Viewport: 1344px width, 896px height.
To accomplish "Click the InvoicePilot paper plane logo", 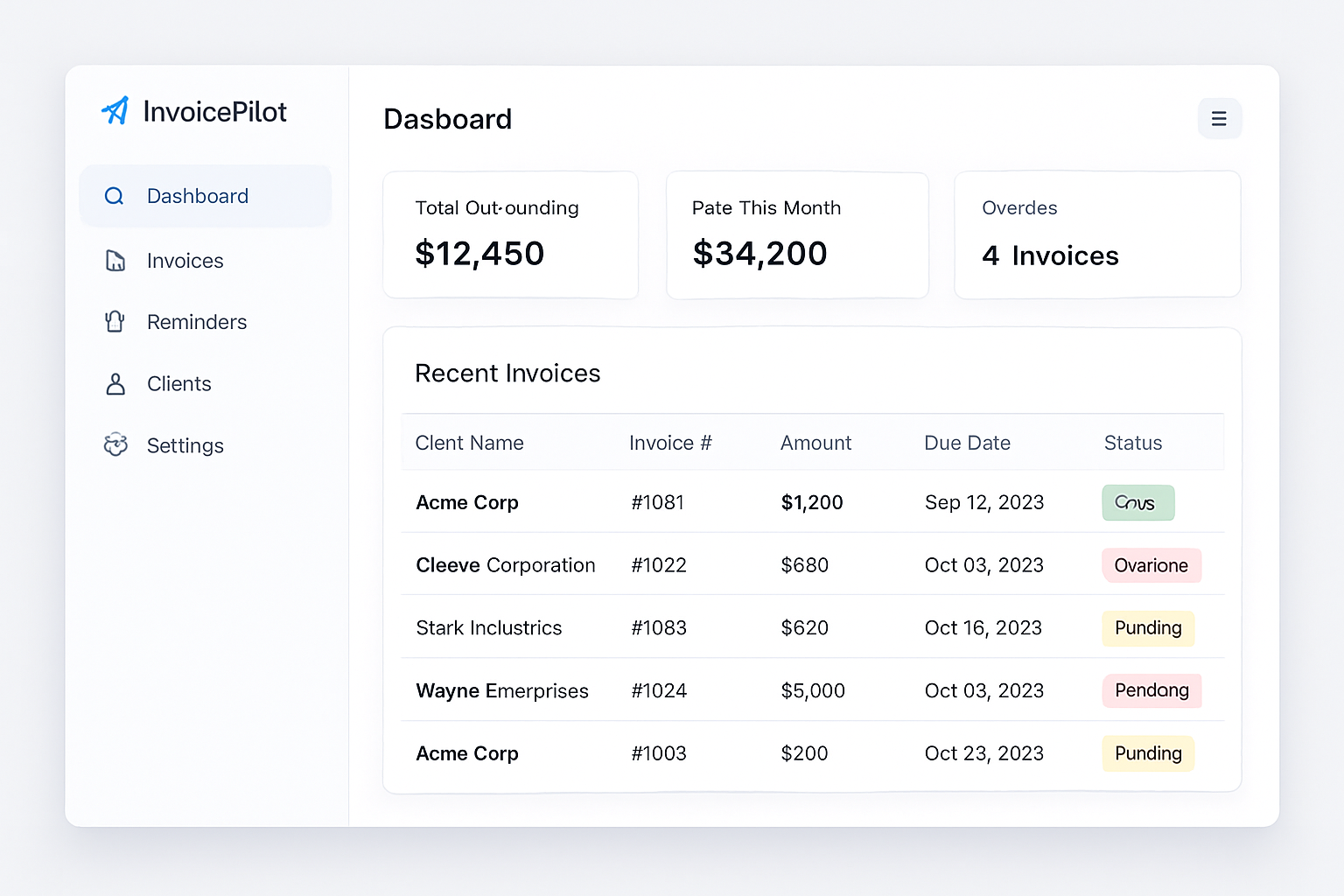I will (x=115, y=110).
